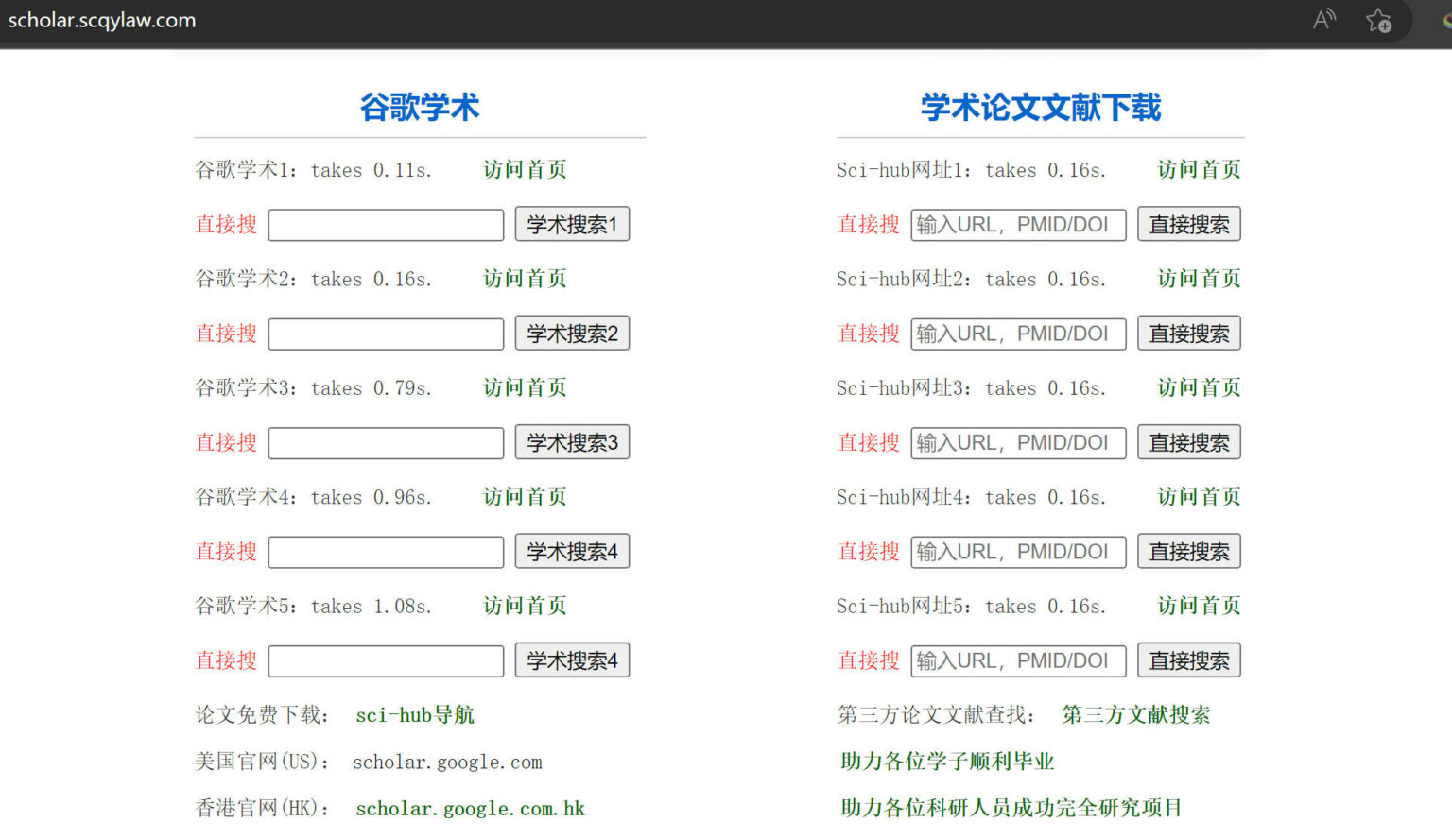Open the scholar.google.com link

(447, 762)
